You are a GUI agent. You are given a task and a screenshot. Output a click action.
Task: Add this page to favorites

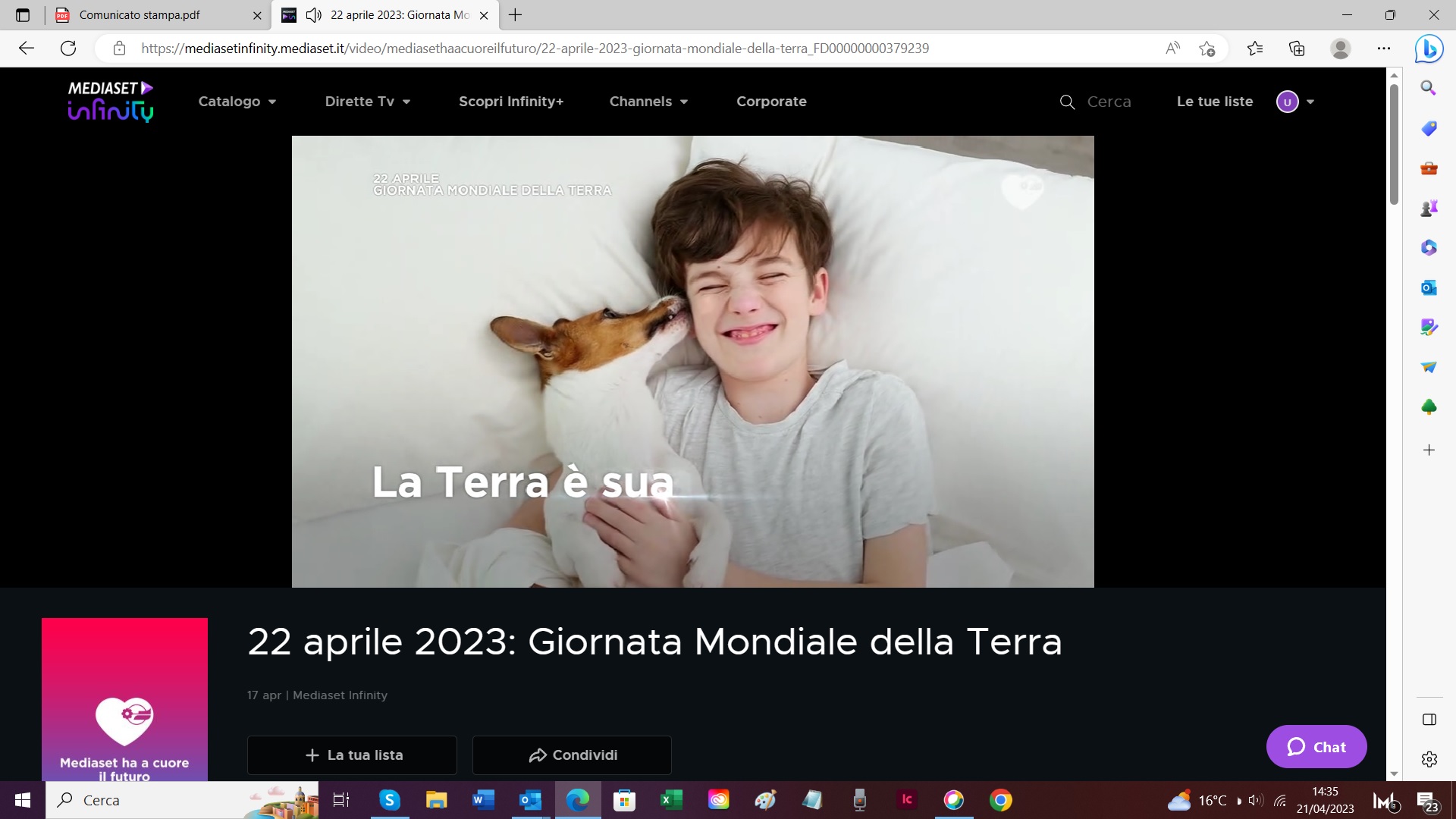1207,49
